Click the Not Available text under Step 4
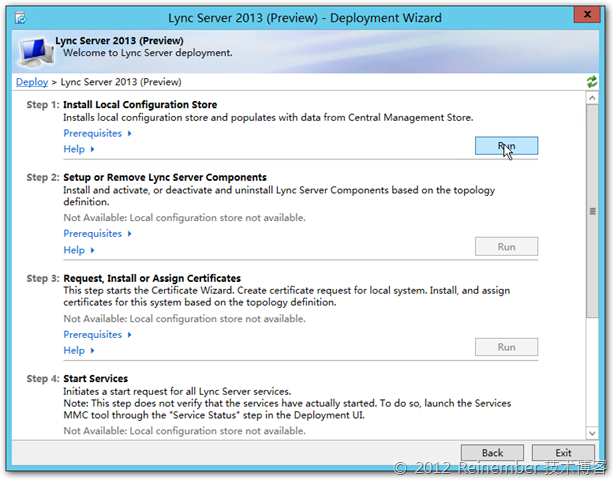 (184, 431)
